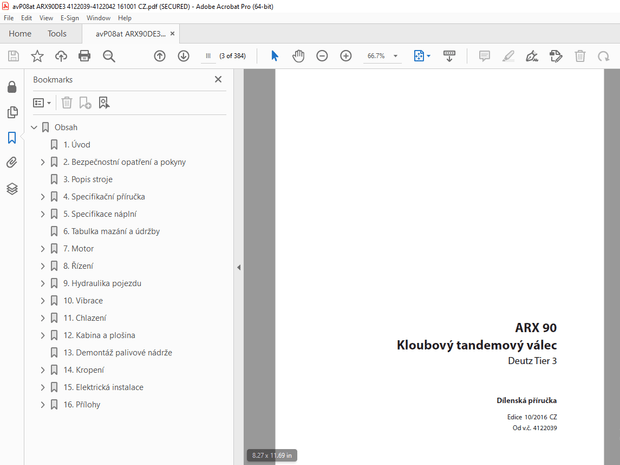Open the Page Thumbnails panel icon

[x=12, y=112]
